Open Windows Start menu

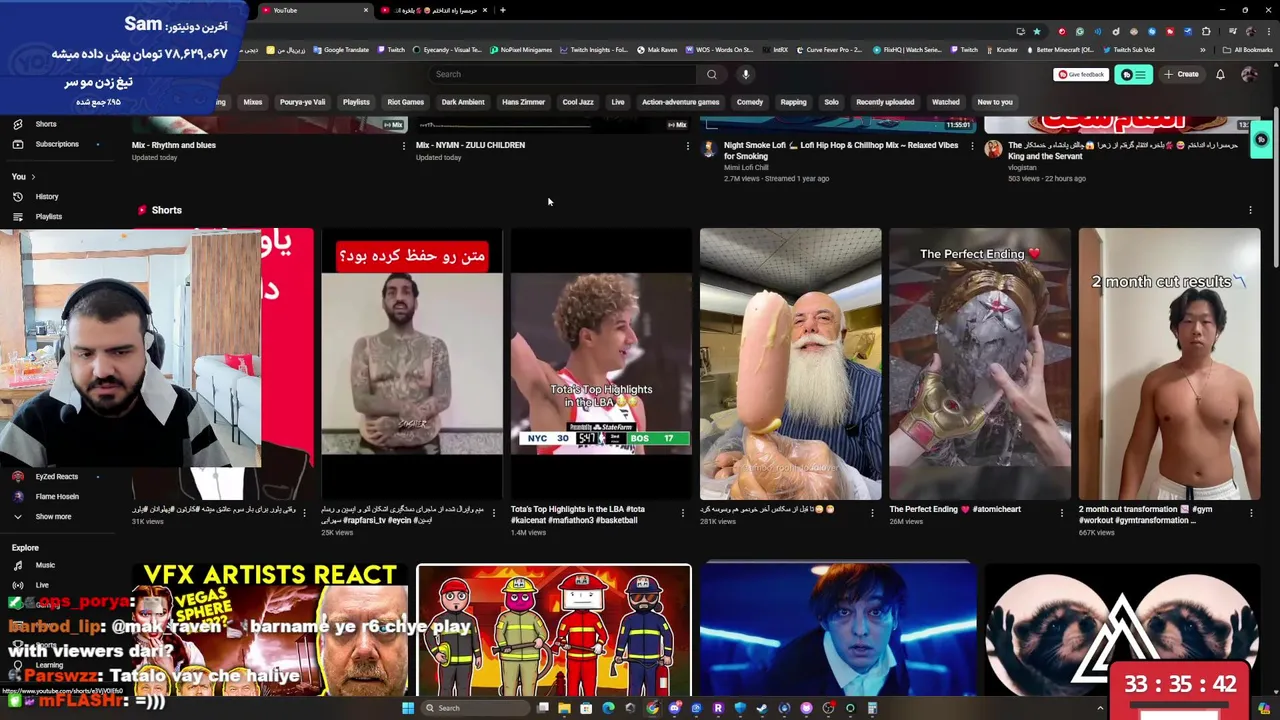click(x=408, y=708)
